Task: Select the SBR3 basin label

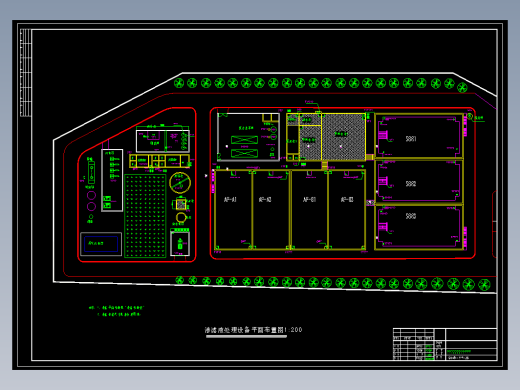Action: 411,216
